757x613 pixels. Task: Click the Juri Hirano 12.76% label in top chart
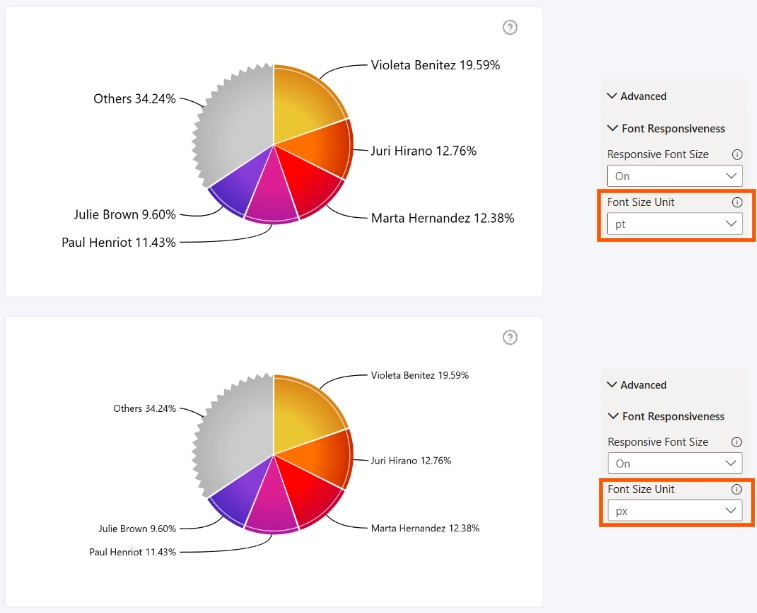click(423, 151)
